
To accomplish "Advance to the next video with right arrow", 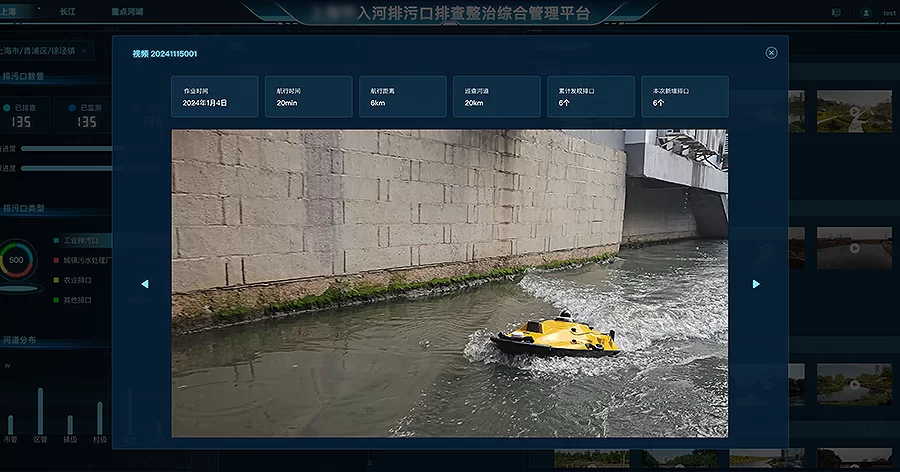I will coord(756,284).
